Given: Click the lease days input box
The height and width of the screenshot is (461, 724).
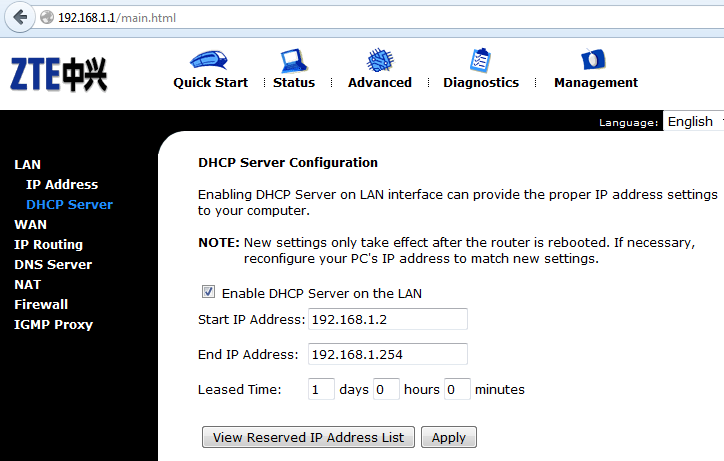Looking at the screenshot, I should pos(321,389).
